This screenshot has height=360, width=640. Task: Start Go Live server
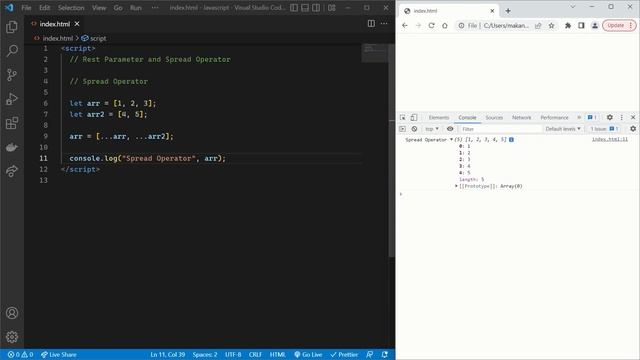[308, 355]
